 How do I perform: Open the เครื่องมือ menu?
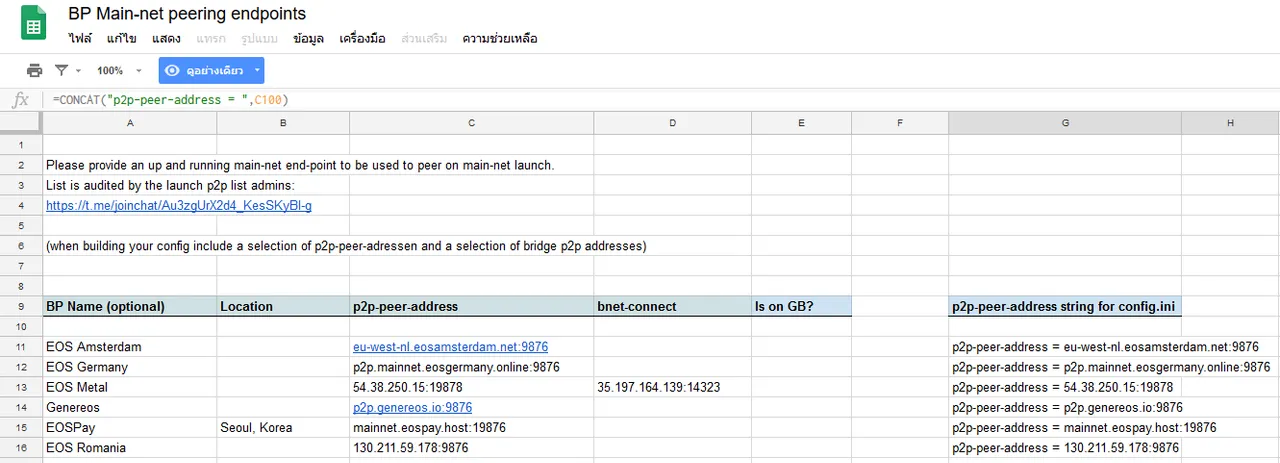coord(362,39)
